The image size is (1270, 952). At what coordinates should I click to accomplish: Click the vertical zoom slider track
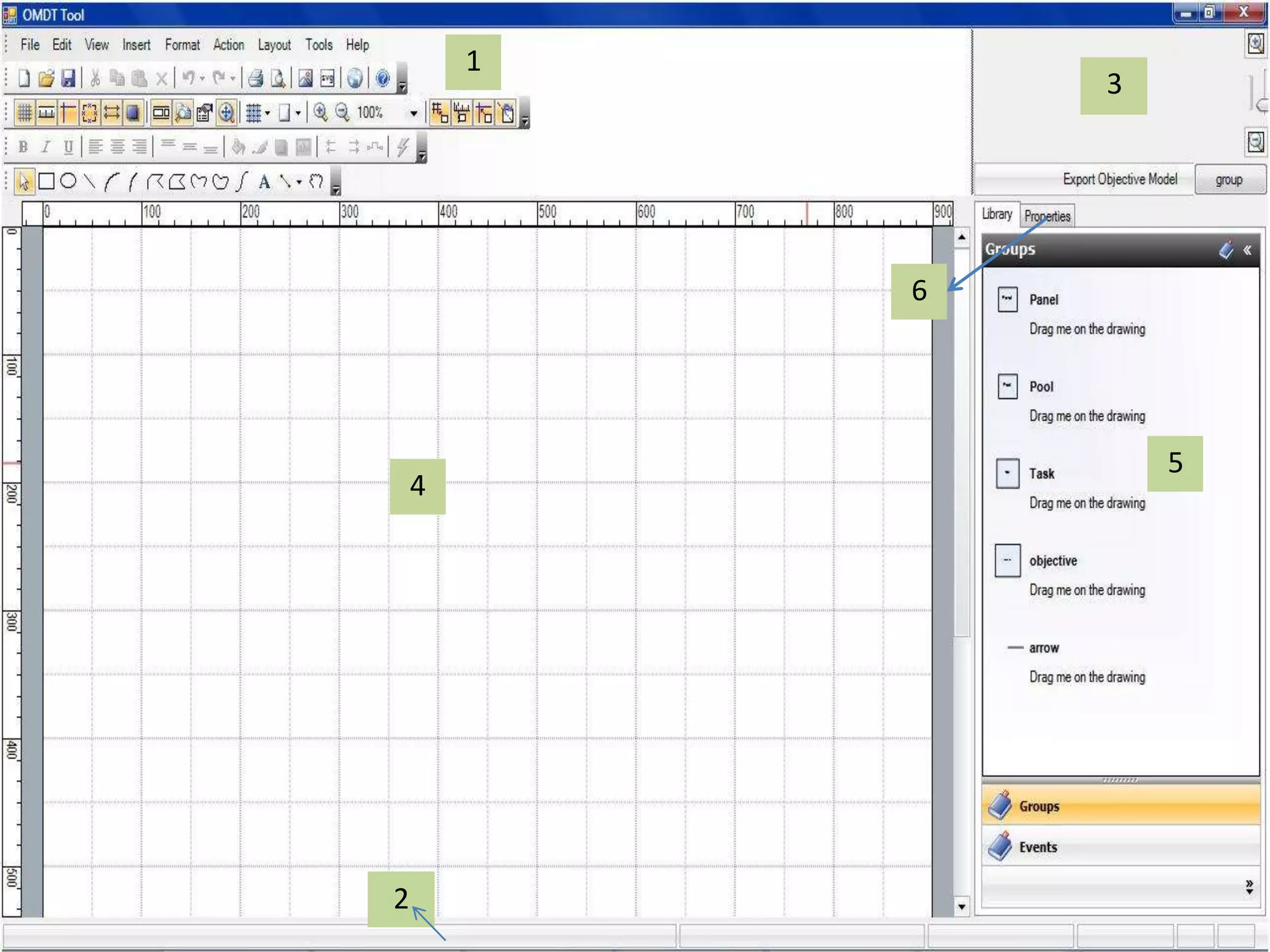pyautogui.click(x=1253, y=93)
